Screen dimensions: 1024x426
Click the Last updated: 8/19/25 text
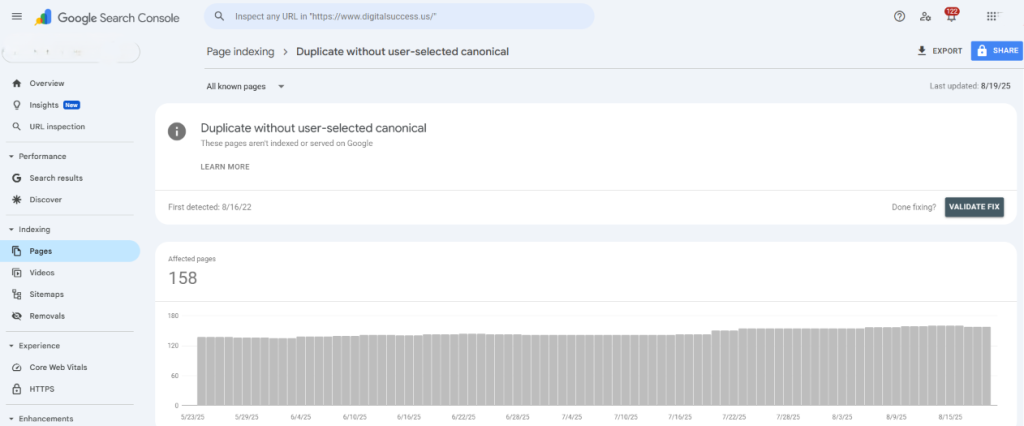coord(970,86)
